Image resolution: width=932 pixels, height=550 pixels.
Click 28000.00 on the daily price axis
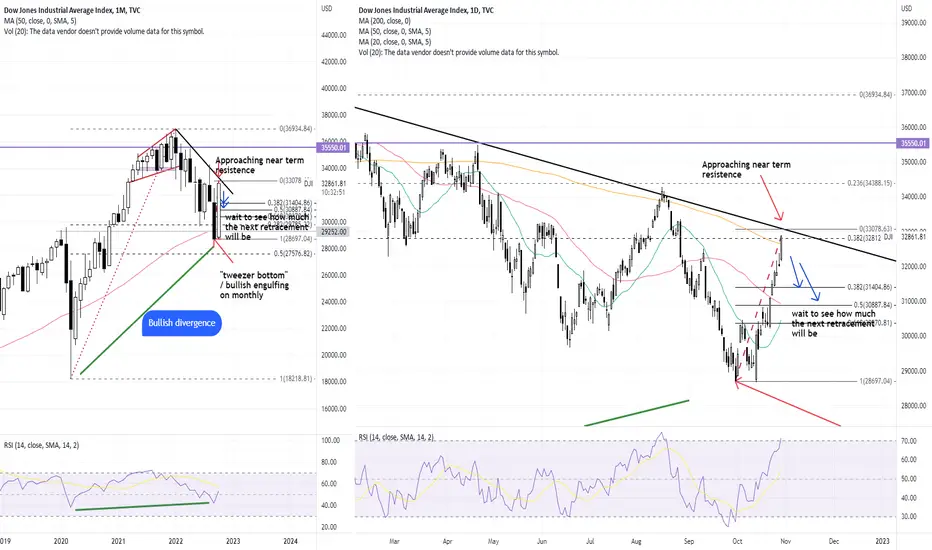[x=914, y=406]
